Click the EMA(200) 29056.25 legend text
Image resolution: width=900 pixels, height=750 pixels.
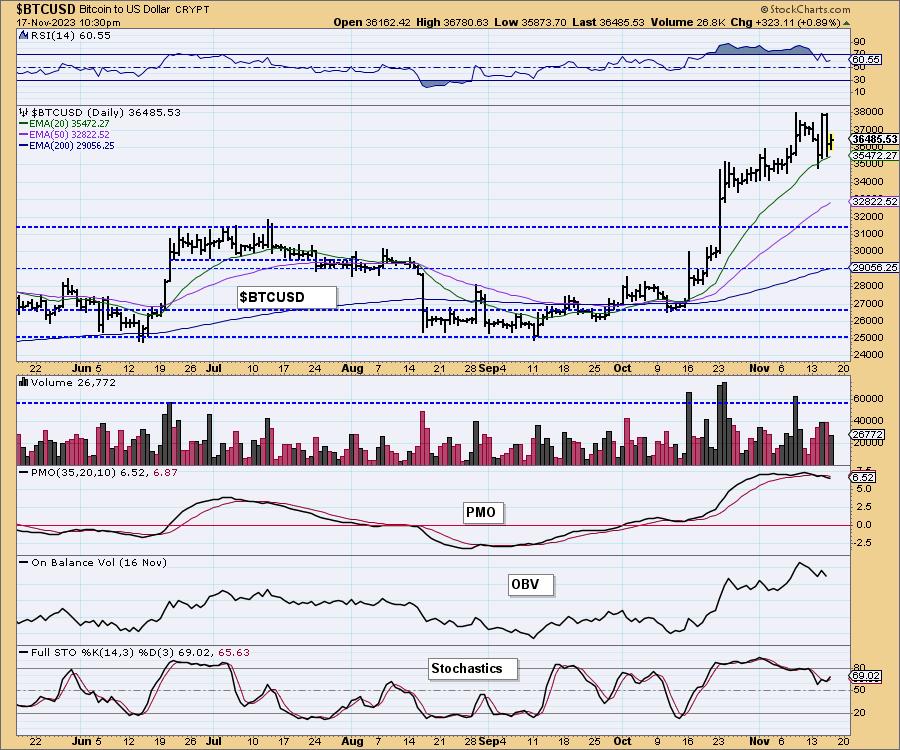click(71, 146)
